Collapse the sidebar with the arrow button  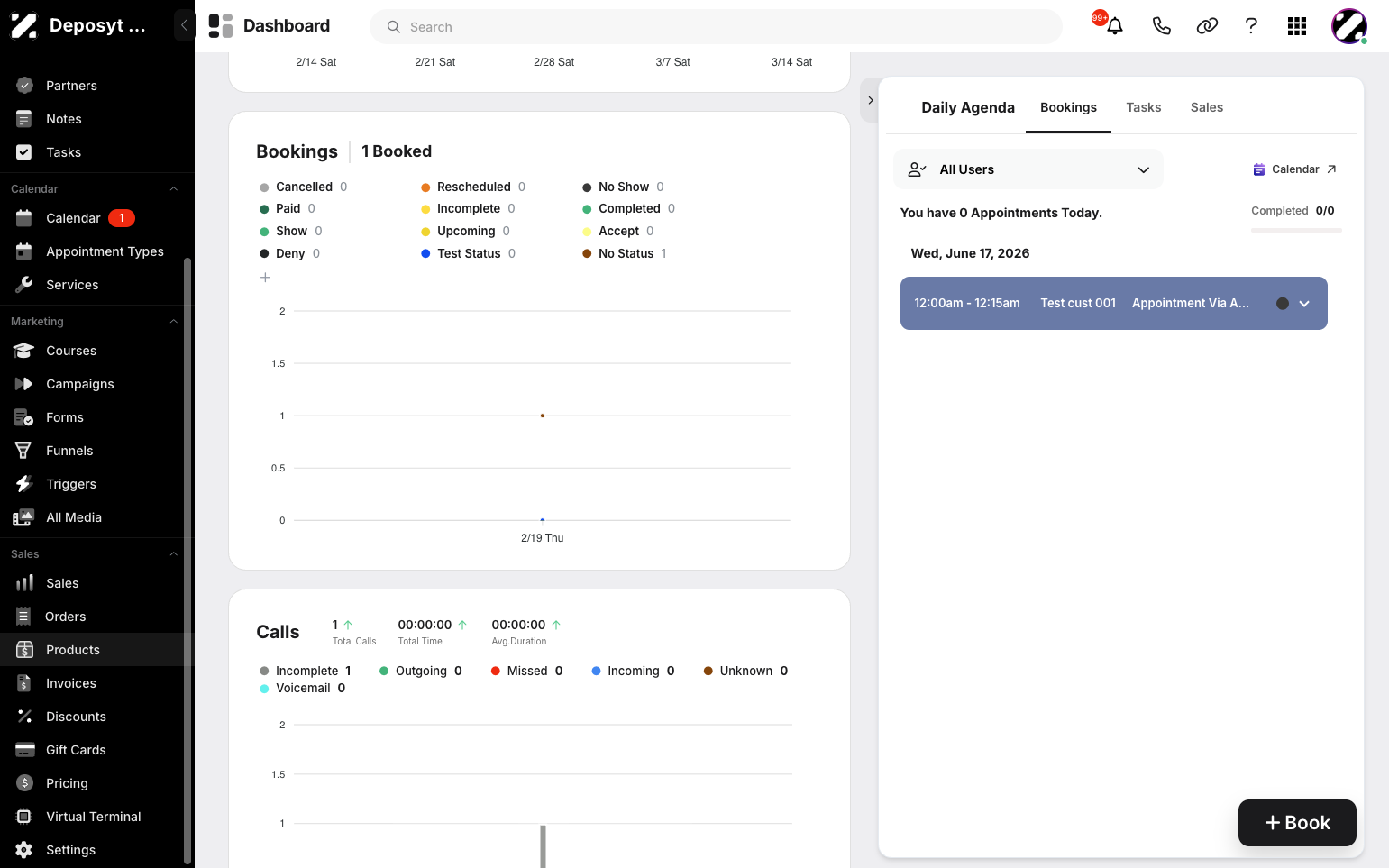pos(184,25)
